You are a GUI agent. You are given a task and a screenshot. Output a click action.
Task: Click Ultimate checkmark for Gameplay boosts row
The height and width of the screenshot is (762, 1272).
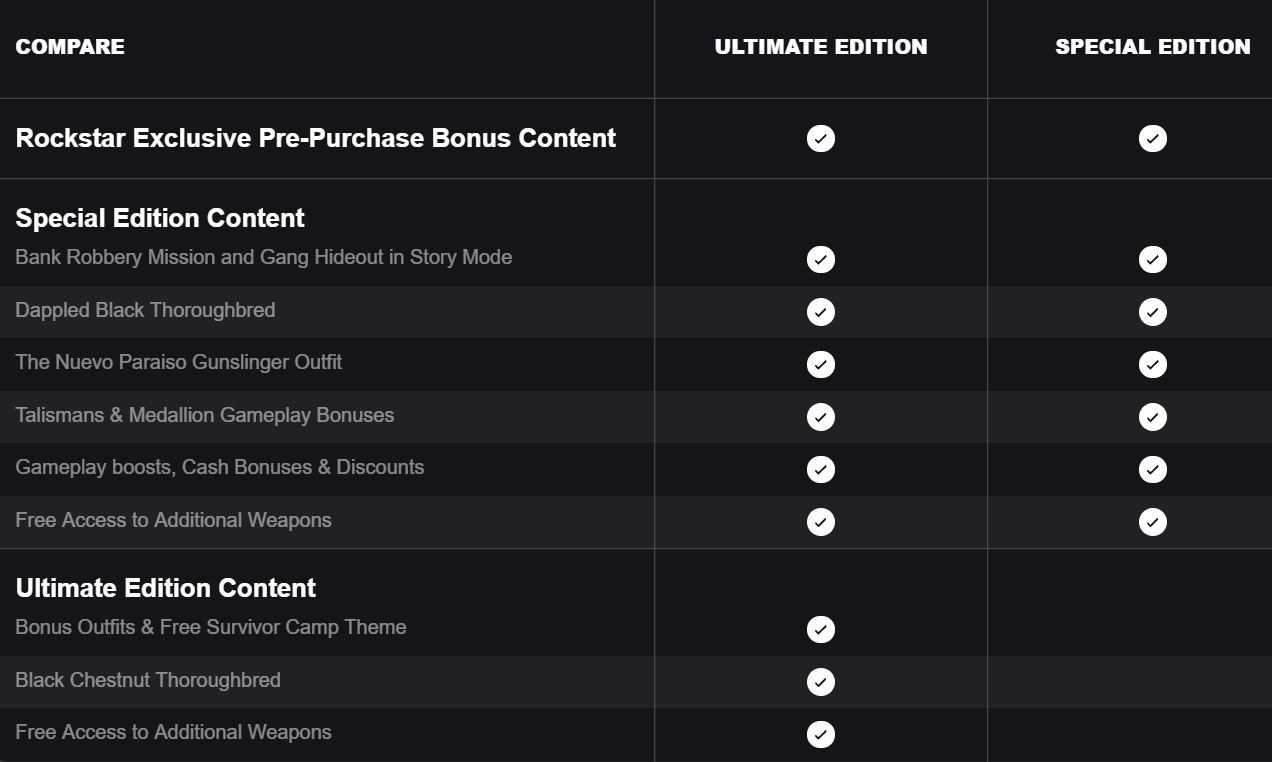[820, 469]
